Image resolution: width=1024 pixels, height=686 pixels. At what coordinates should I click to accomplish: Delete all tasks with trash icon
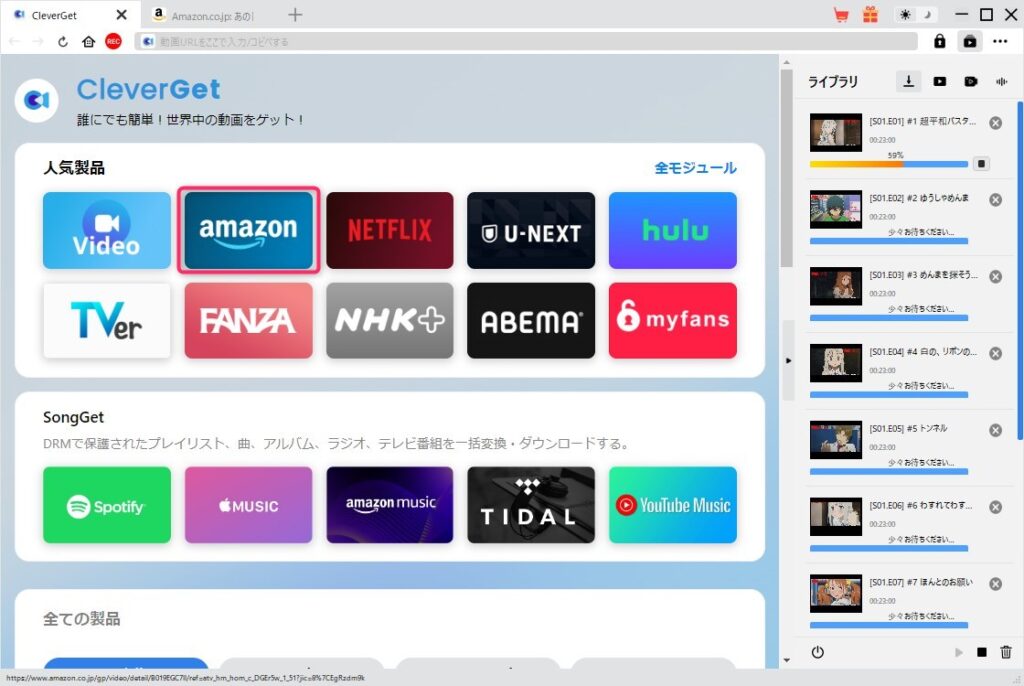pyautogui.click(x=1006, y=652)
